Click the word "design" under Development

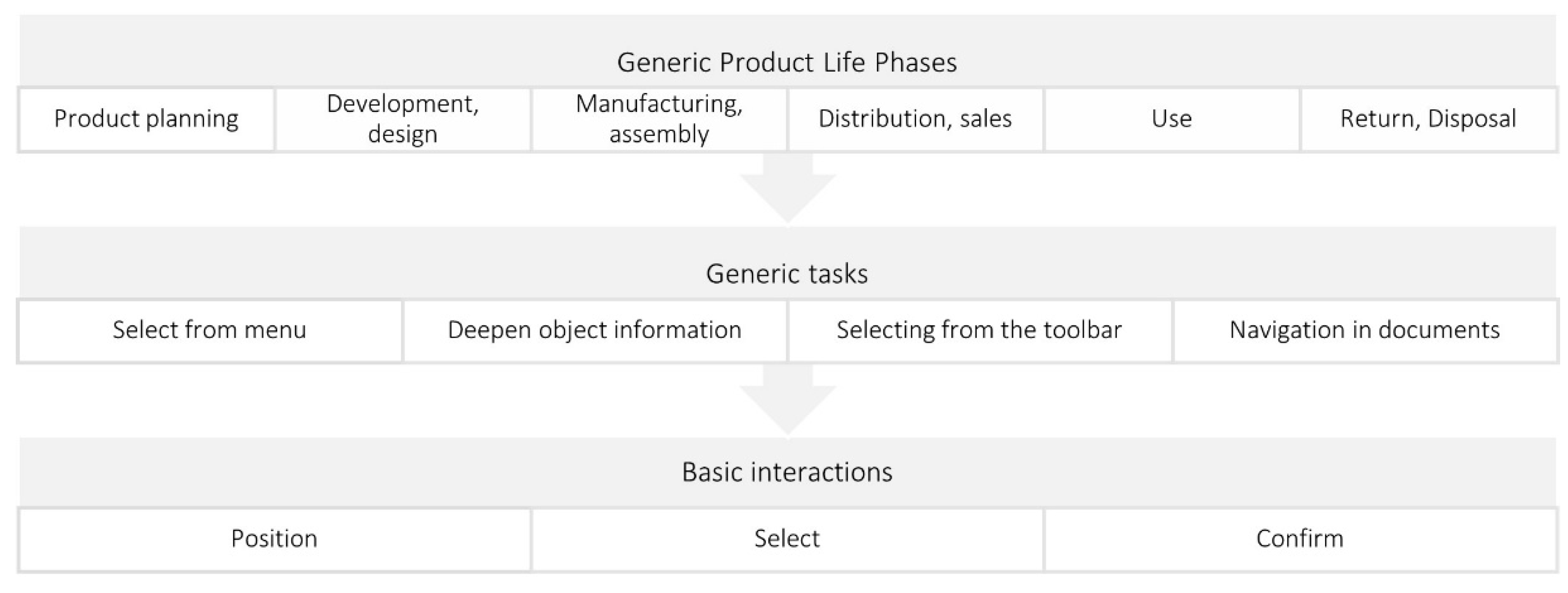click(402, 135)
